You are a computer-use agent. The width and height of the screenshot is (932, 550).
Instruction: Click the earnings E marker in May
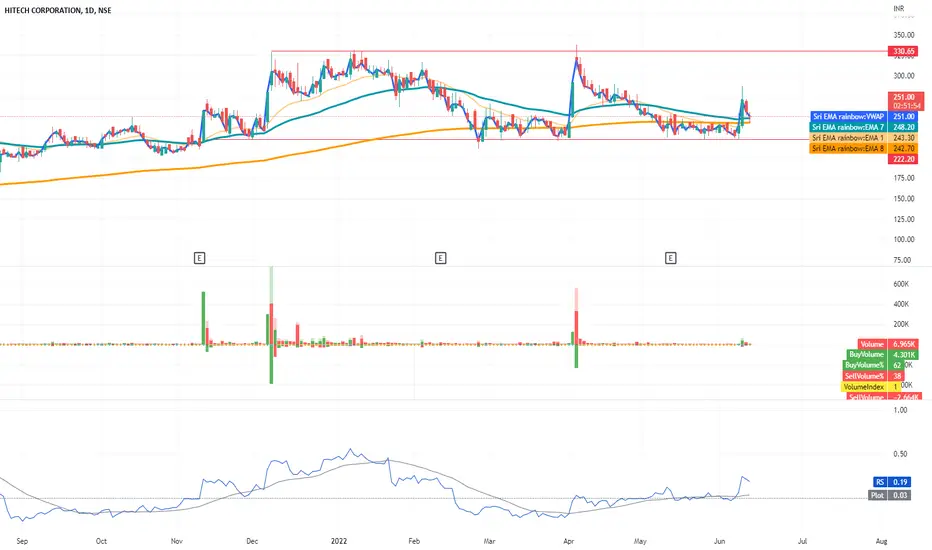pyautogui.click(x=670, y=258)
